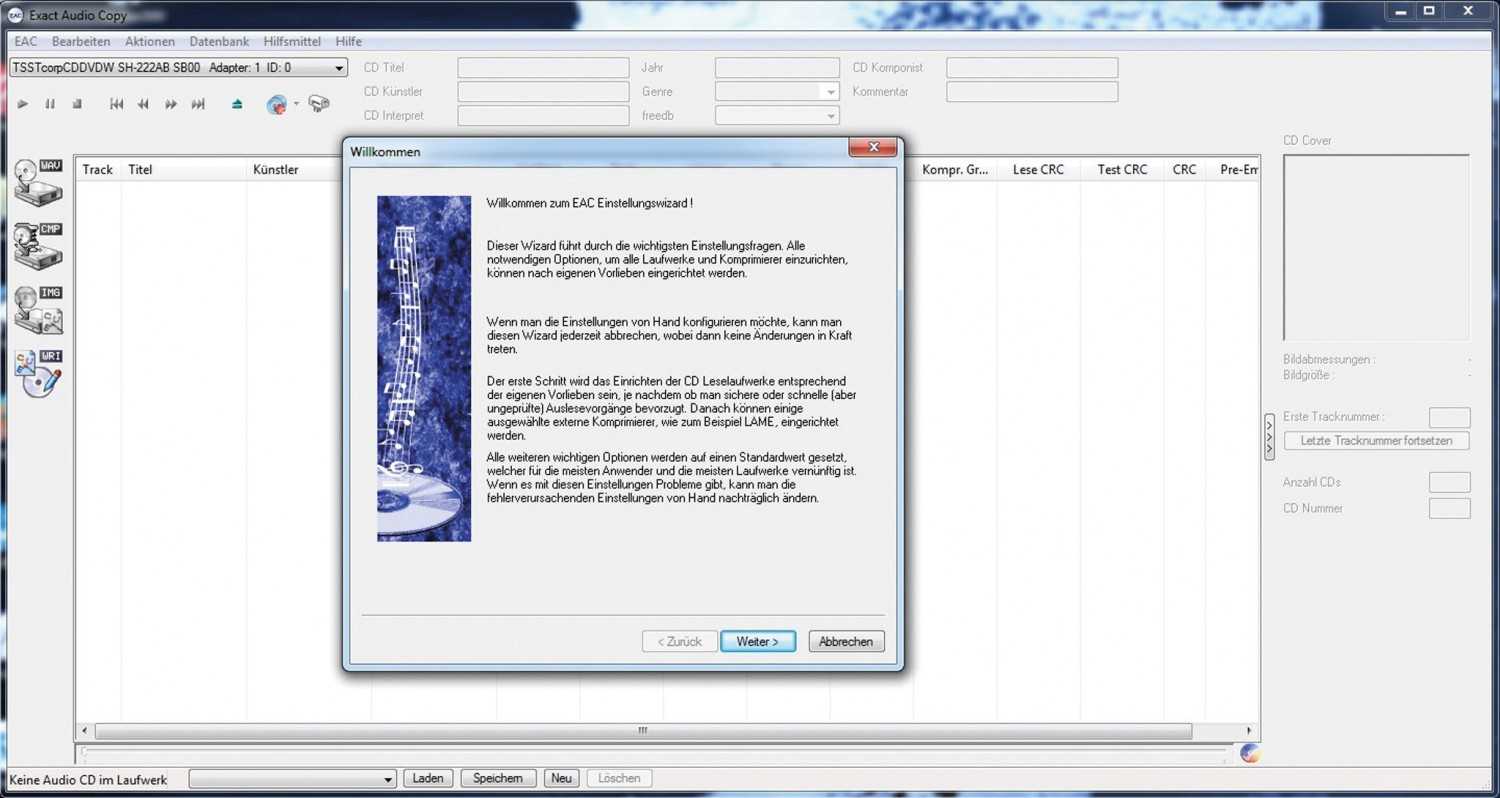Image resolution: width=1500 pixels, height=798 pixels.
Task: Open the Hilfsmittel menu
Action: (292, 42)
